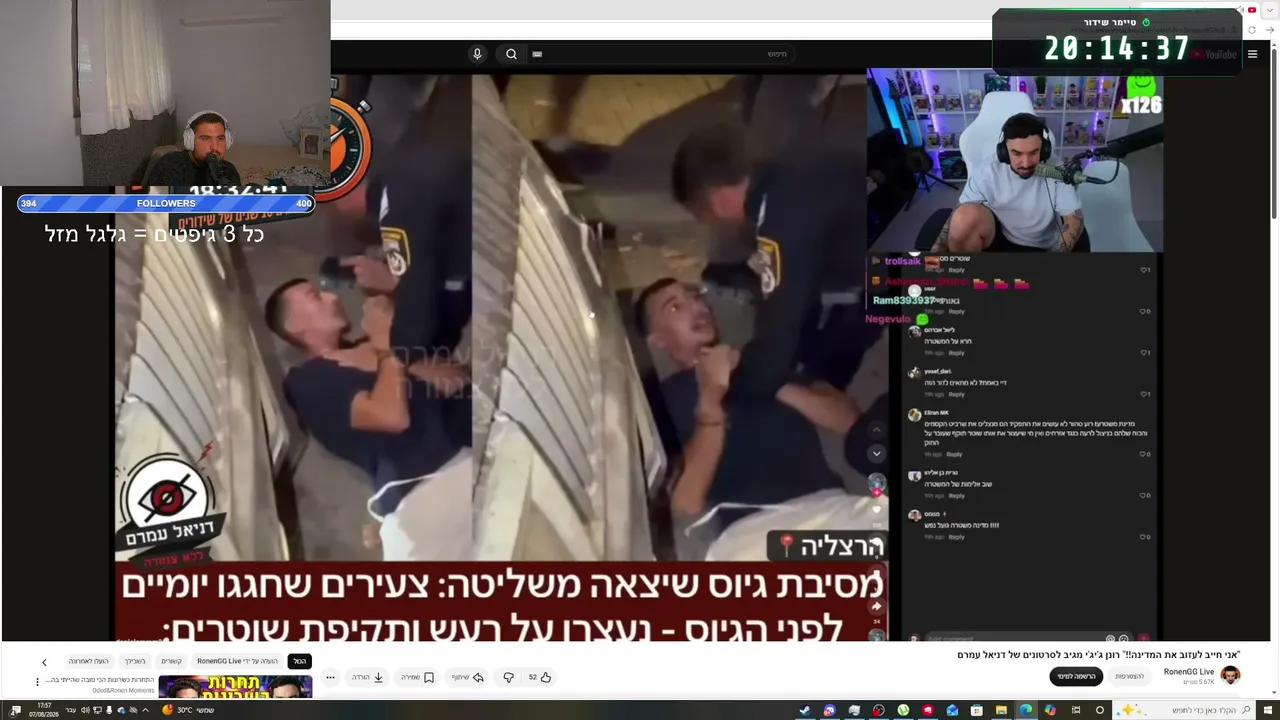
Task: Open the Mail app on taskbar
Action: point(952,710)
